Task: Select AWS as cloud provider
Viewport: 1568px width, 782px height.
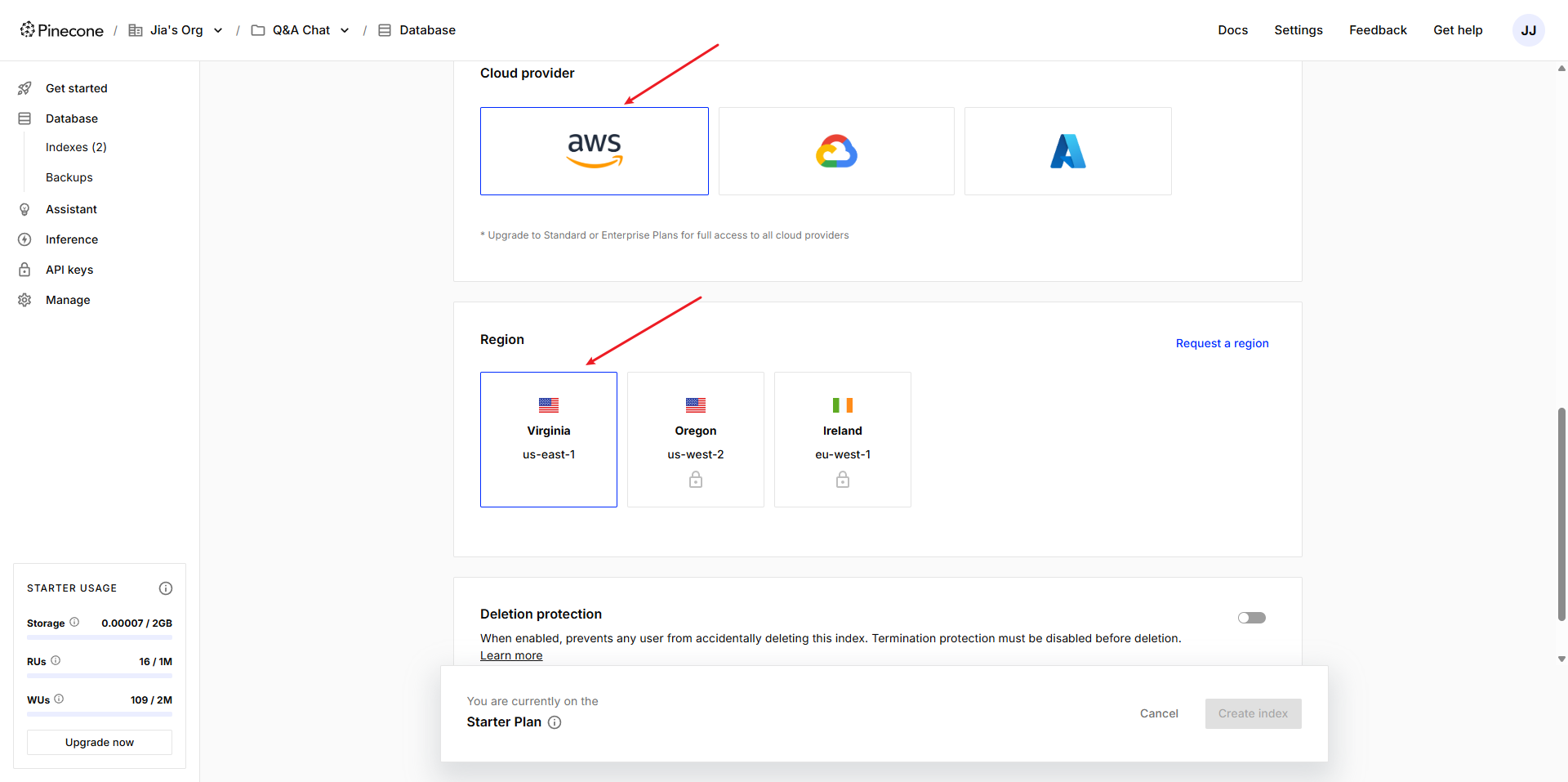Action: click(595, 151)
